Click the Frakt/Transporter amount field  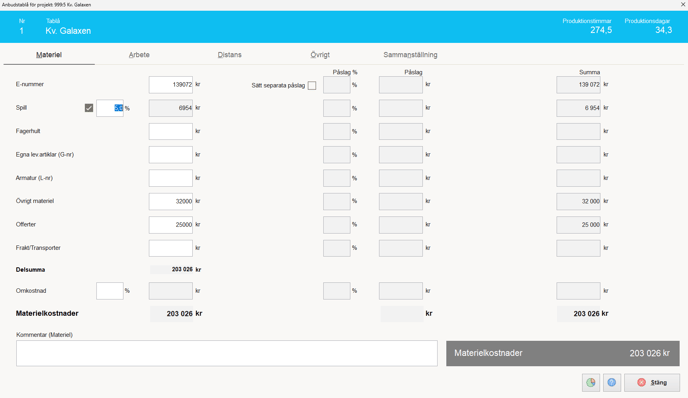pos(171,248)
